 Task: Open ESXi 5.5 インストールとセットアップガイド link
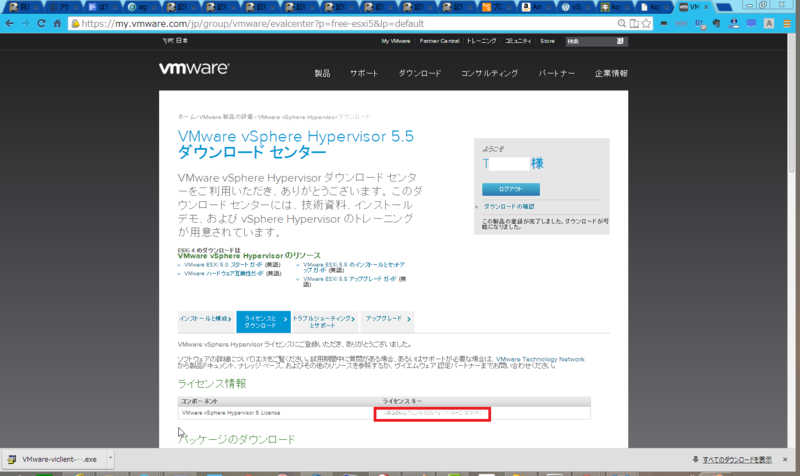pos(354,267)
